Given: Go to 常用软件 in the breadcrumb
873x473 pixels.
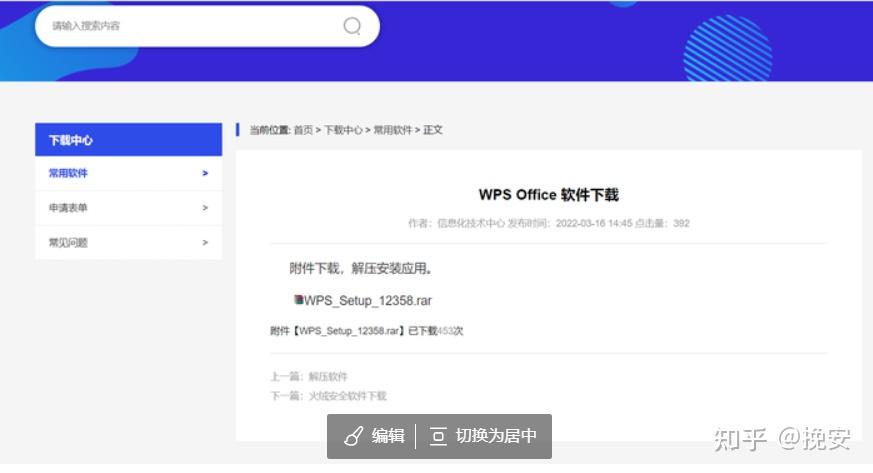Looking at the screenshot, I should (392, 130).
